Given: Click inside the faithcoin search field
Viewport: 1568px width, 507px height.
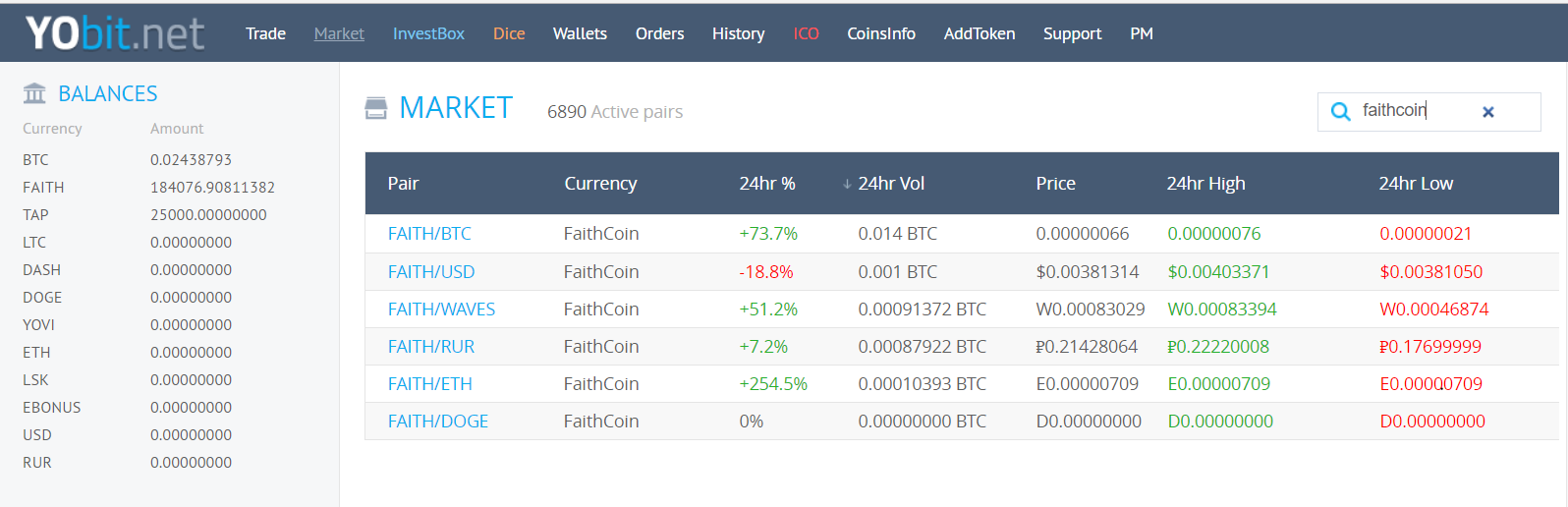Looking at the screenshot, I should pyautogui.click(x=1415, y=111).
